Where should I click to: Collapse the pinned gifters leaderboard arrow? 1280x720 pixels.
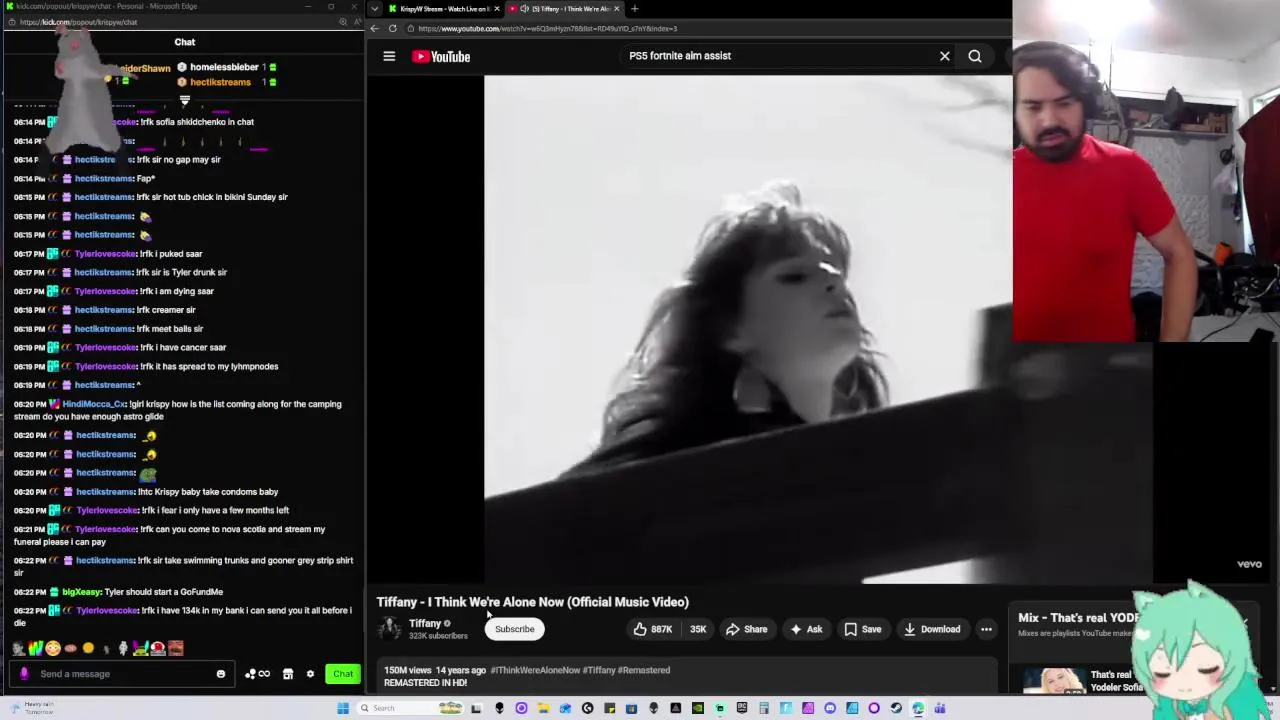pos(184,100)
